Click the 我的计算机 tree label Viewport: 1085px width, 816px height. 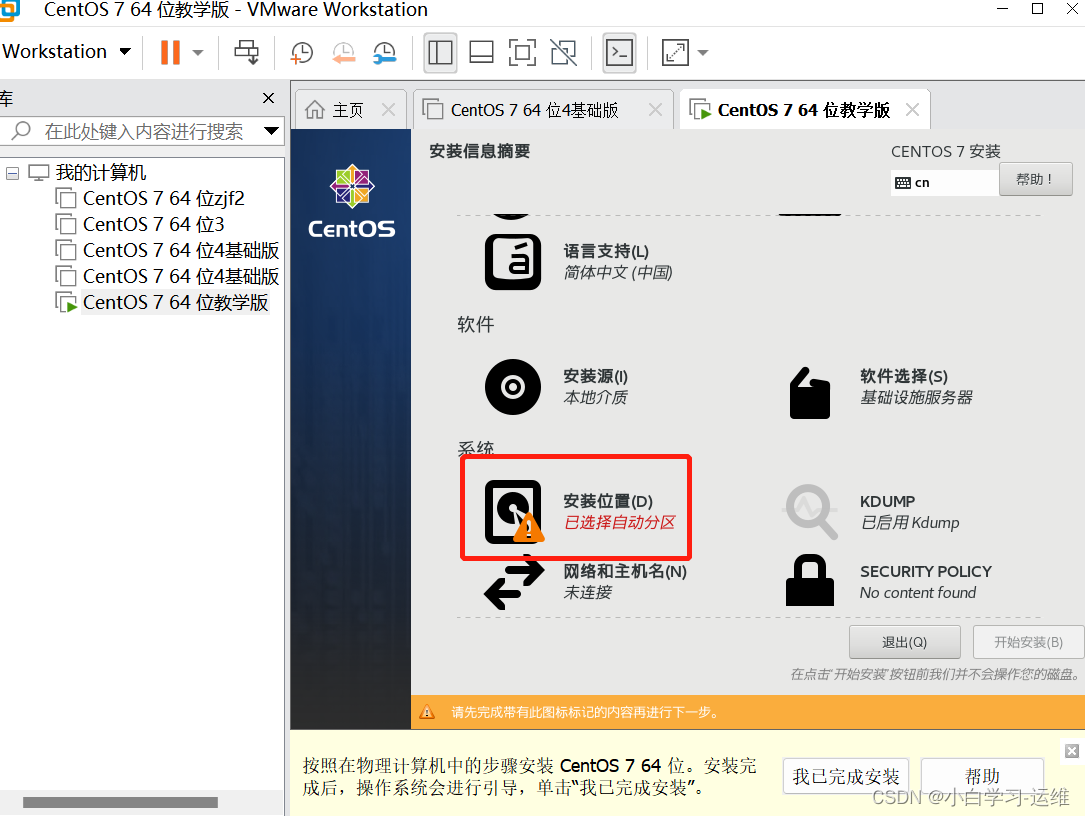pos(101,172)
